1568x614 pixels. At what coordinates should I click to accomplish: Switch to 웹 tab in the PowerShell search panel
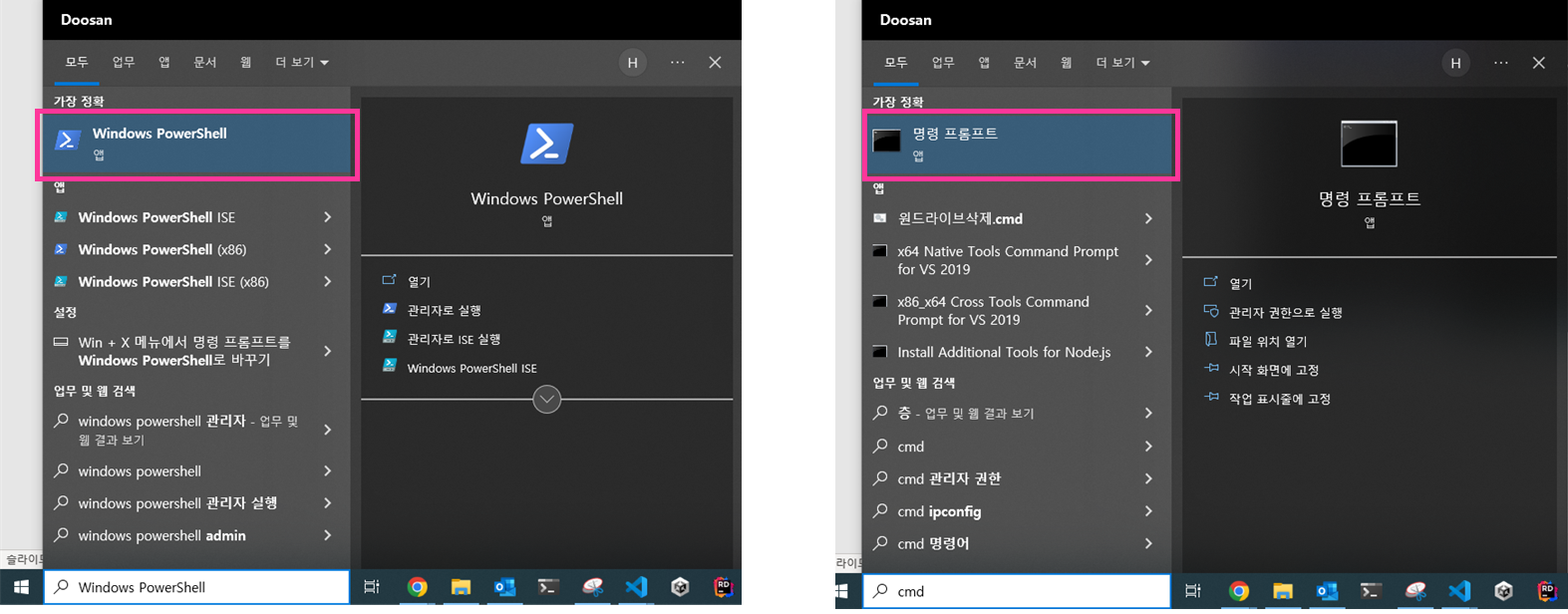pos(245,63)
